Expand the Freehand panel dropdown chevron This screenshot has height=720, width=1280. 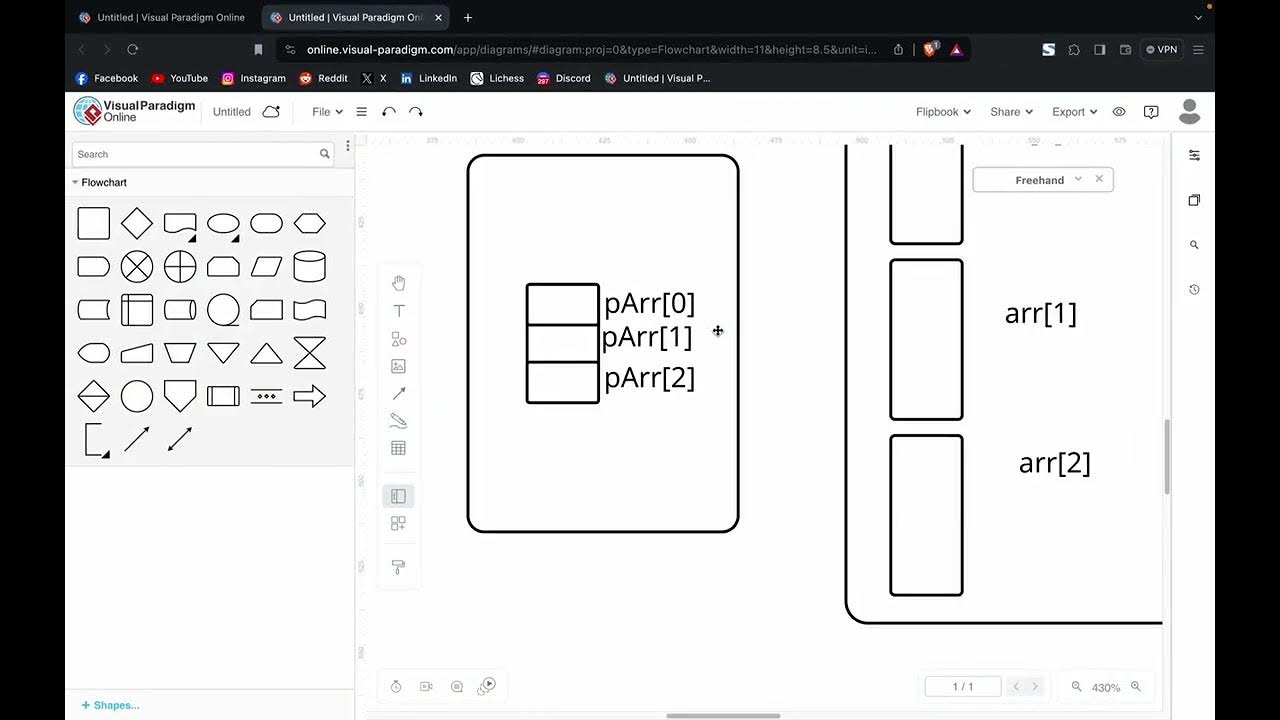coord(1078,179)
